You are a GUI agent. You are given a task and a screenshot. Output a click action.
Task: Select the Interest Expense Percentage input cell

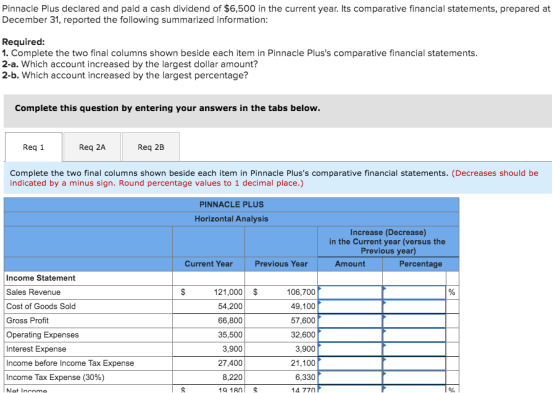pyautogui.click(x=414, y=349)
